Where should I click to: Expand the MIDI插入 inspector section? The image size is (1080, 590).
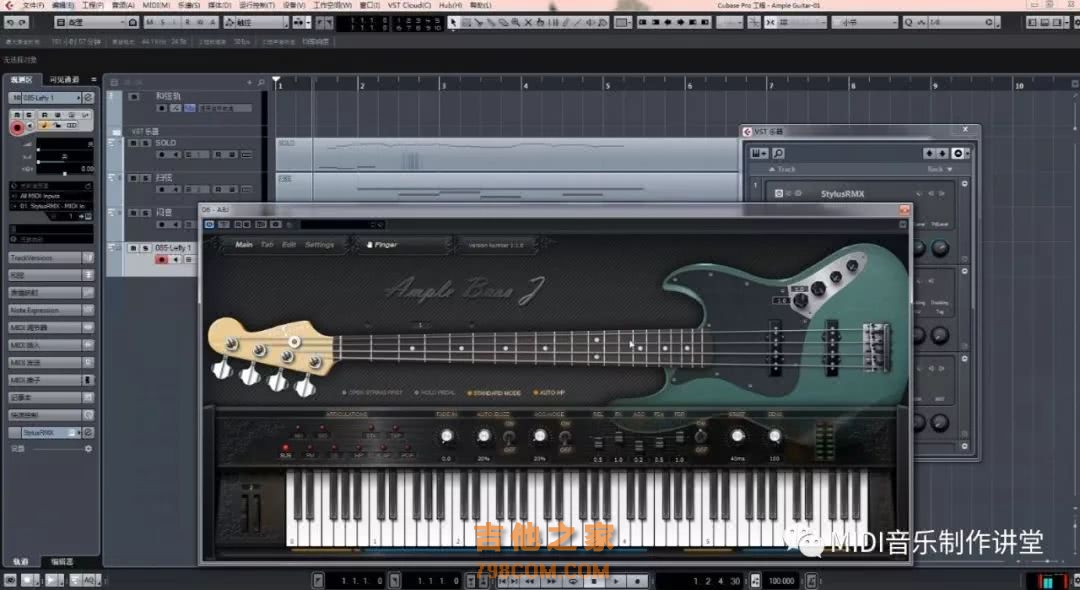click(x=51, y=345)
